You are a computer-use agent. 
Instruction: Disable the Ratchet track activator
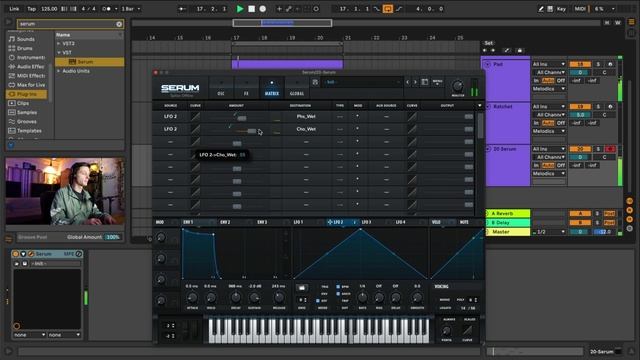tap(580, 107)
